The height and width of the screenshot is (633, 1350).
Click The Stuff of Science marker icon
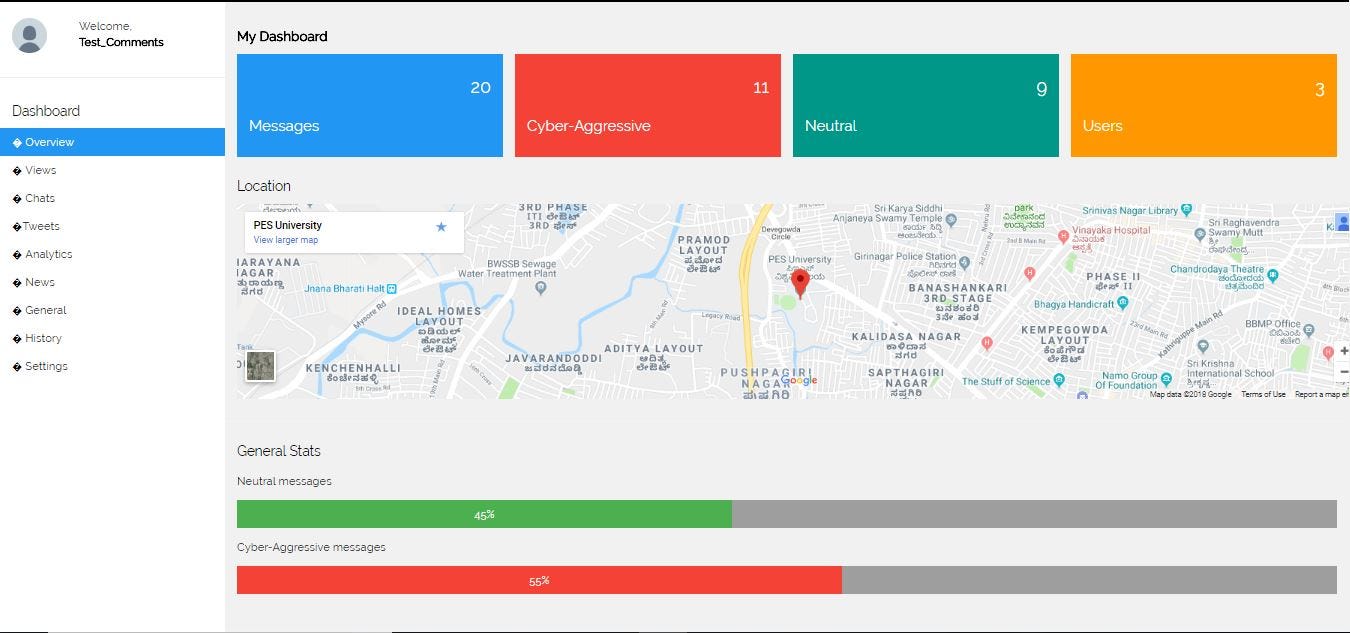(x=1059, y=381)
